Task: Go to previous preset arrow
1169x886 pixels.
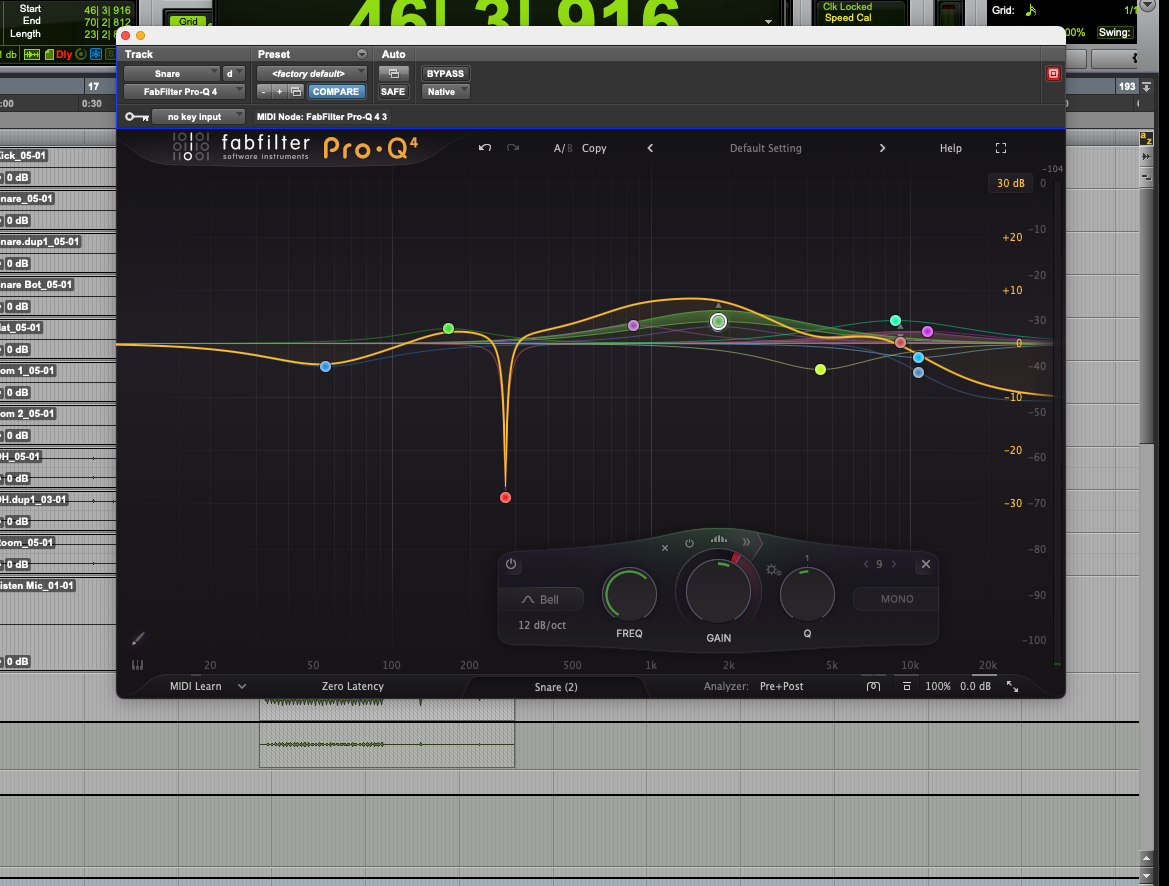Action: point(650,148)
